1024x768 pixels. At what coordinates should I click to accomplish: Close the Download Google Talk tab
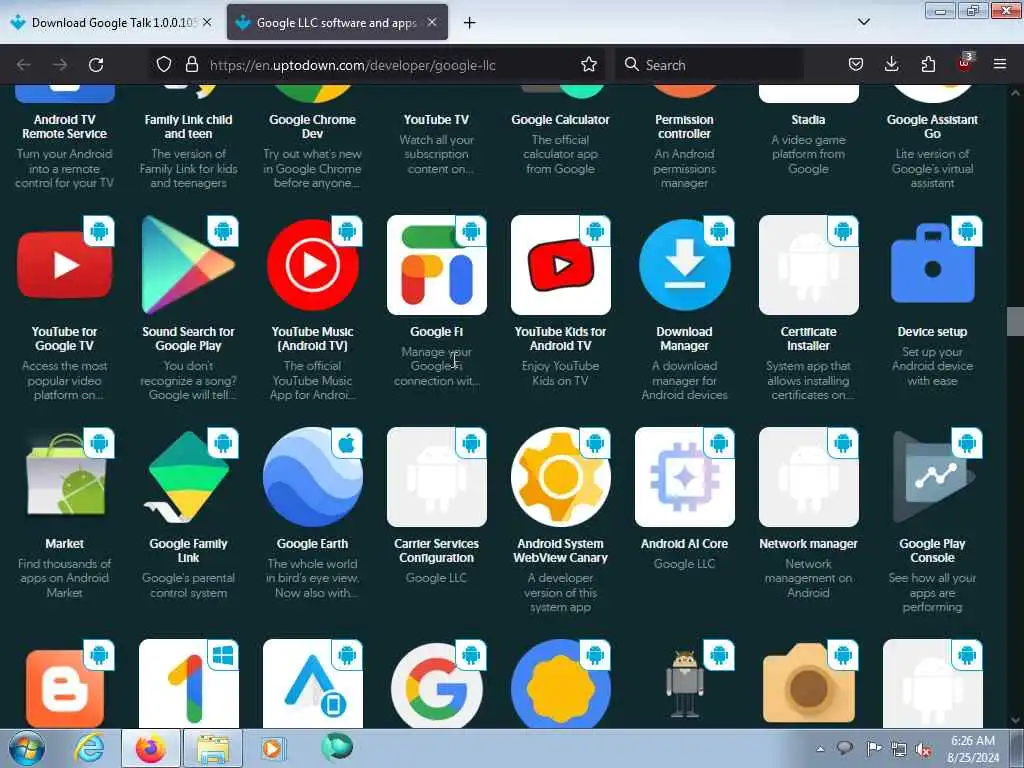207,22
